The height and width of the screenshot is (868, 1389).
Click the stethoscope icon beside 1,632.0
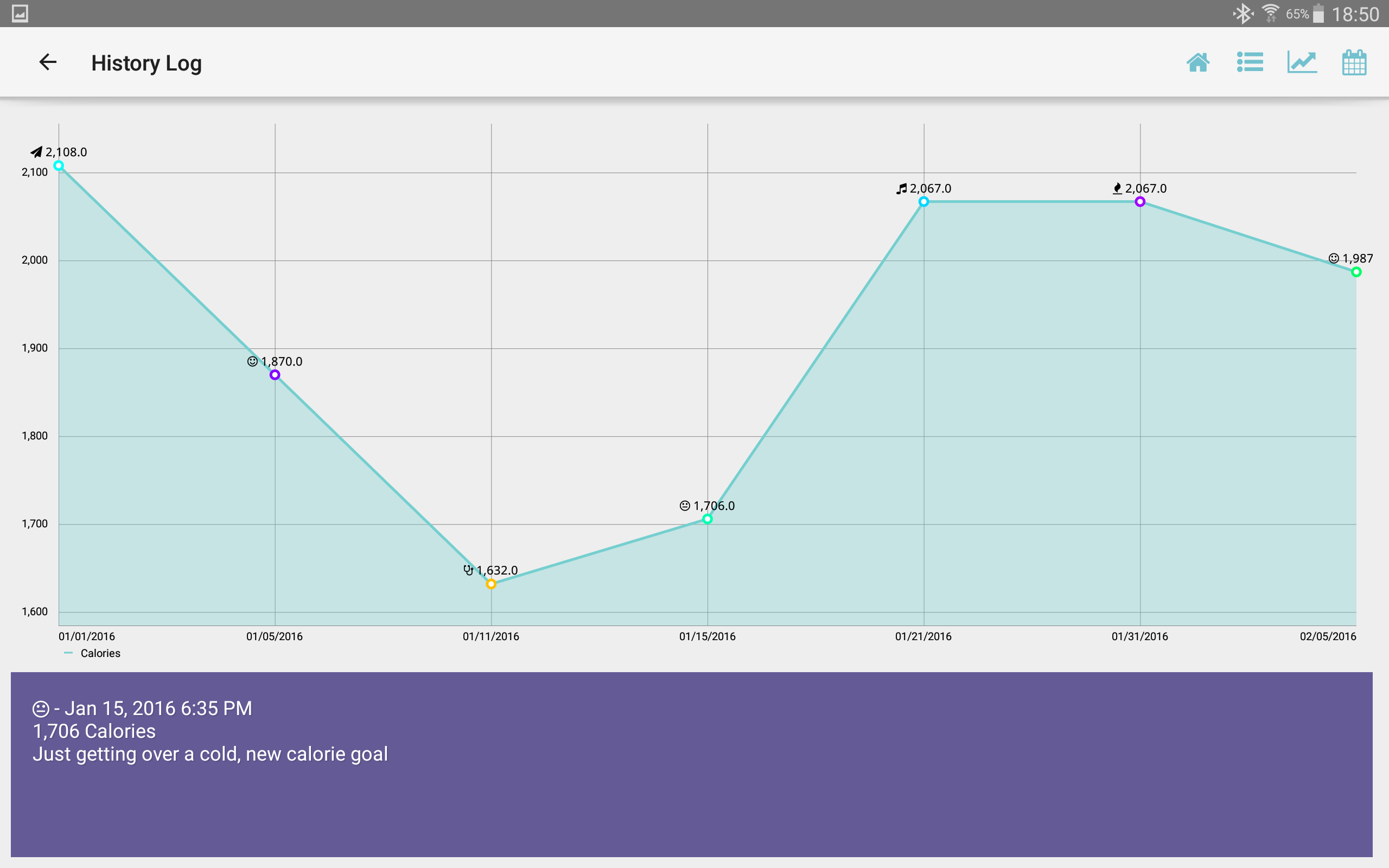(x=468, y=570)
